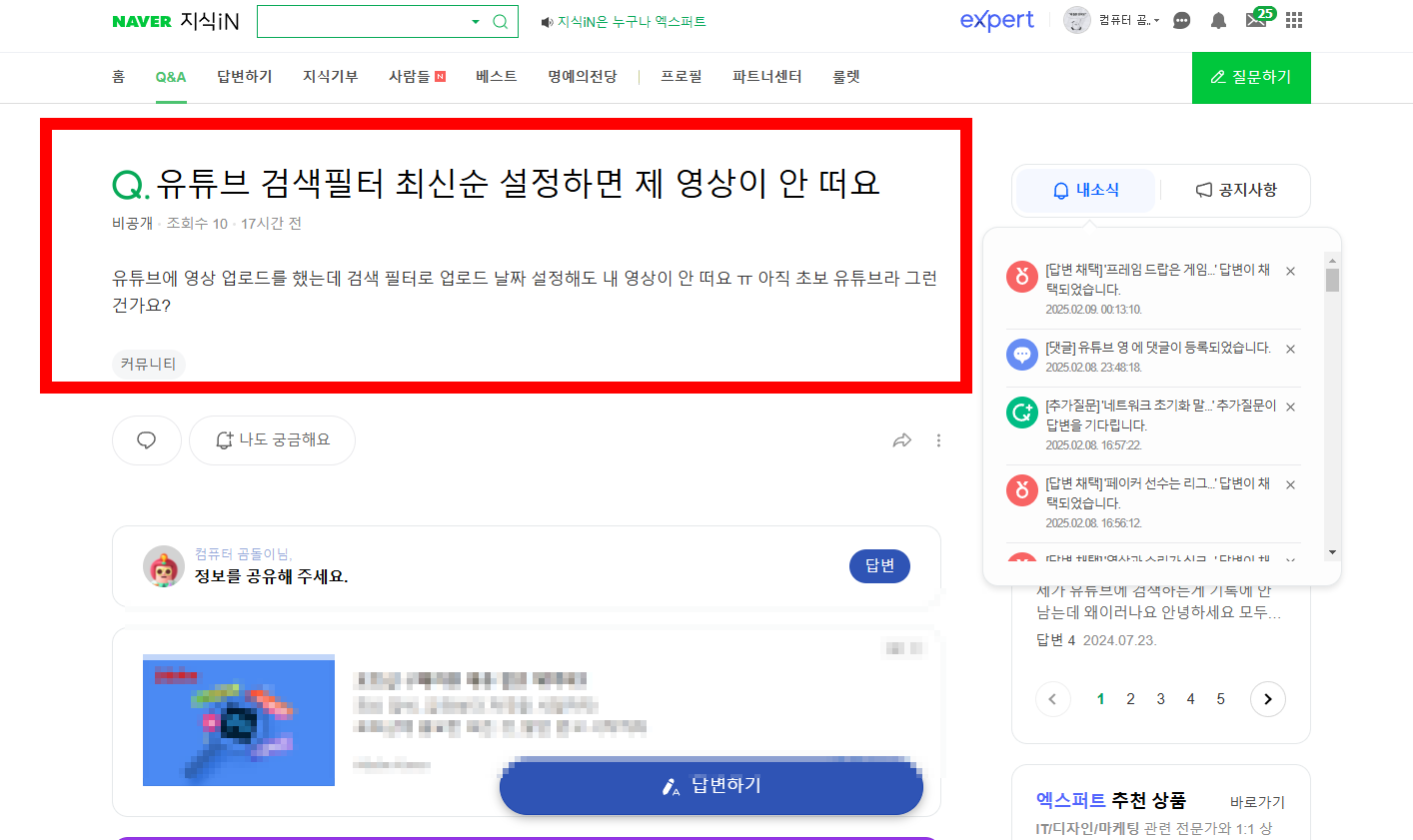
Task: Click the 커뮤니티 tag chip
Action: (x=148, y=364)
